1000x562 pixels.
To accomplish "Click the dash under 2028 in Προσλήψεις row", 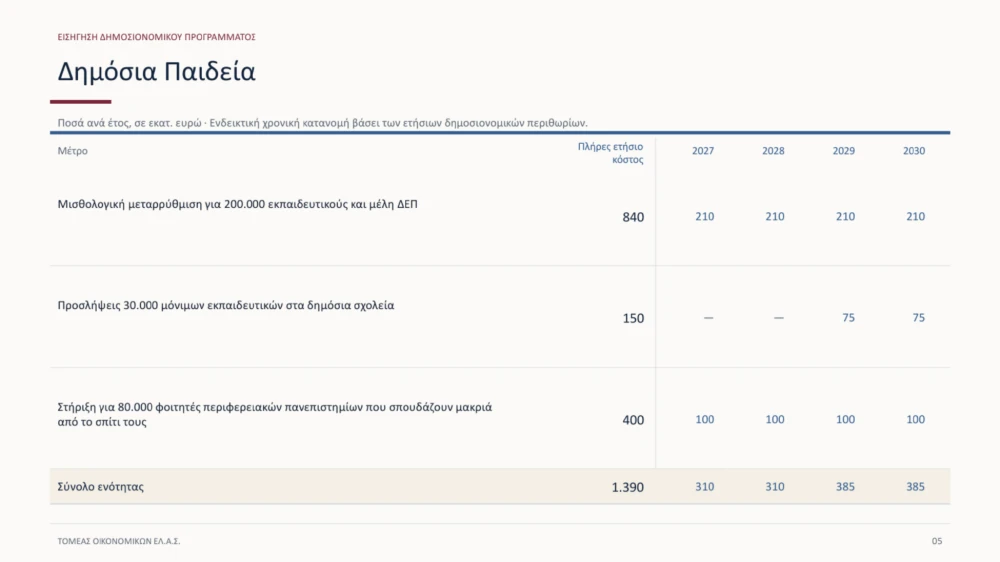I will tap(779, 318).
